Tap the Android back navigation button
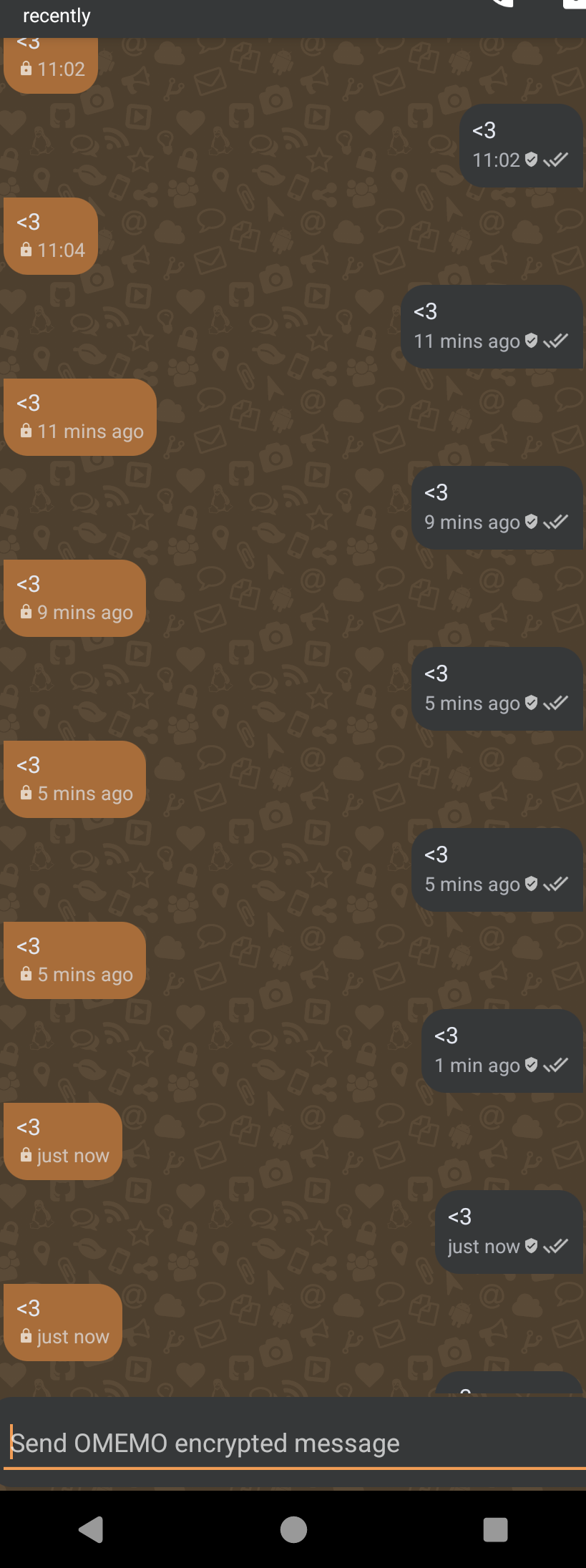The image size is (586, 1568). 91,1529
